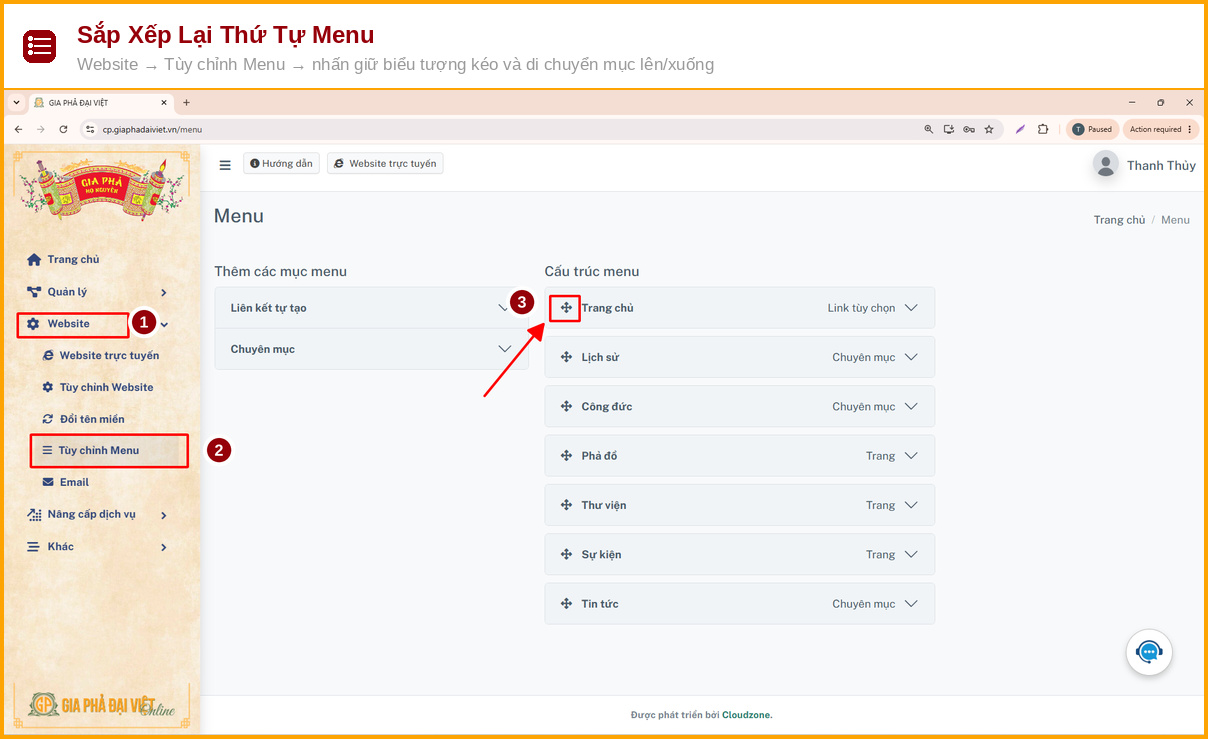Collapse the Website sidebar menu
1208x739 pixels.
pos(97,324)
